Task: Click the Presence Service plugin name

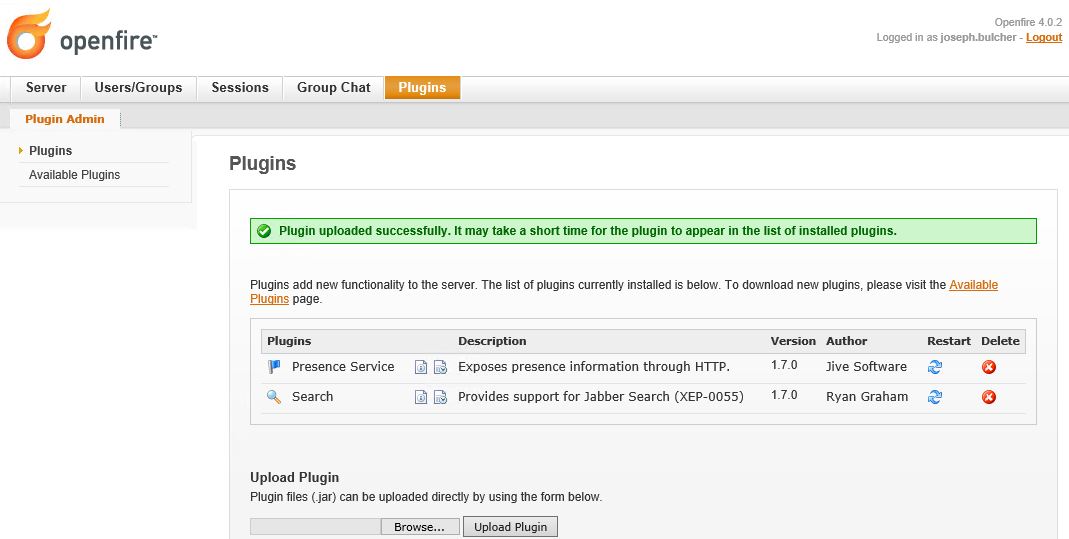Action: click(343, 367)
